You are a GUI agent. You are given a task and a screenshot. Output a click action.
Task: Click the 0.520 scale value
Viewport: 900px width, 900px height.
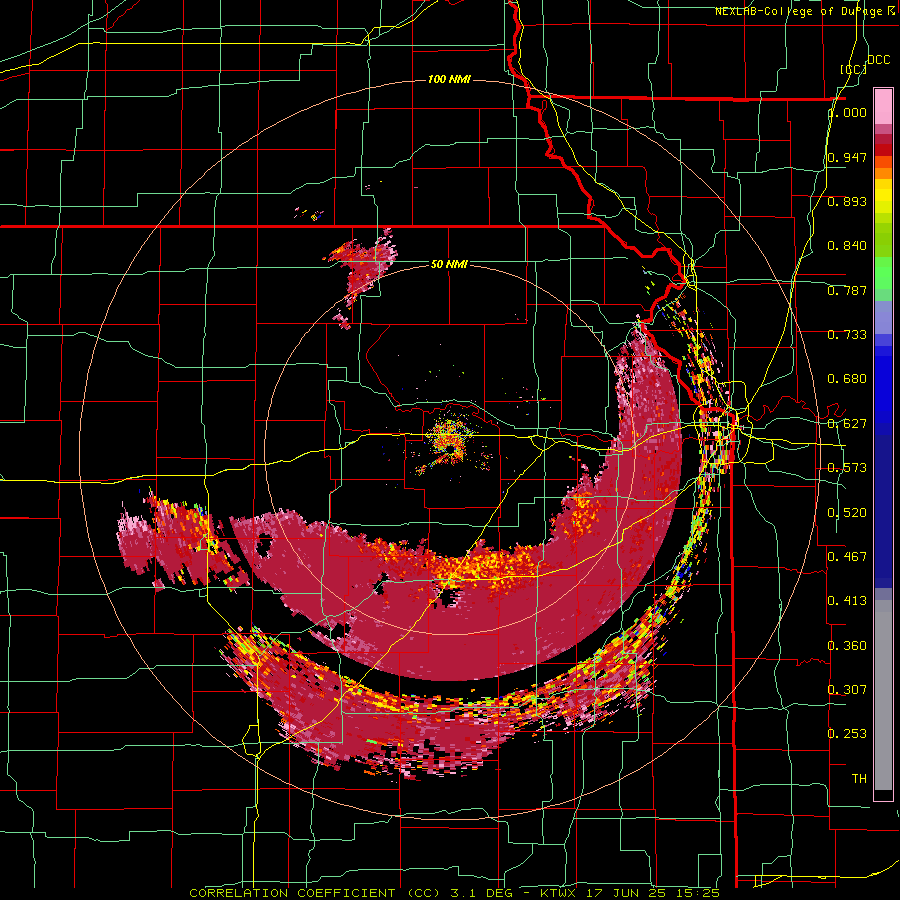pyautogui.click(x=847, y=513)
